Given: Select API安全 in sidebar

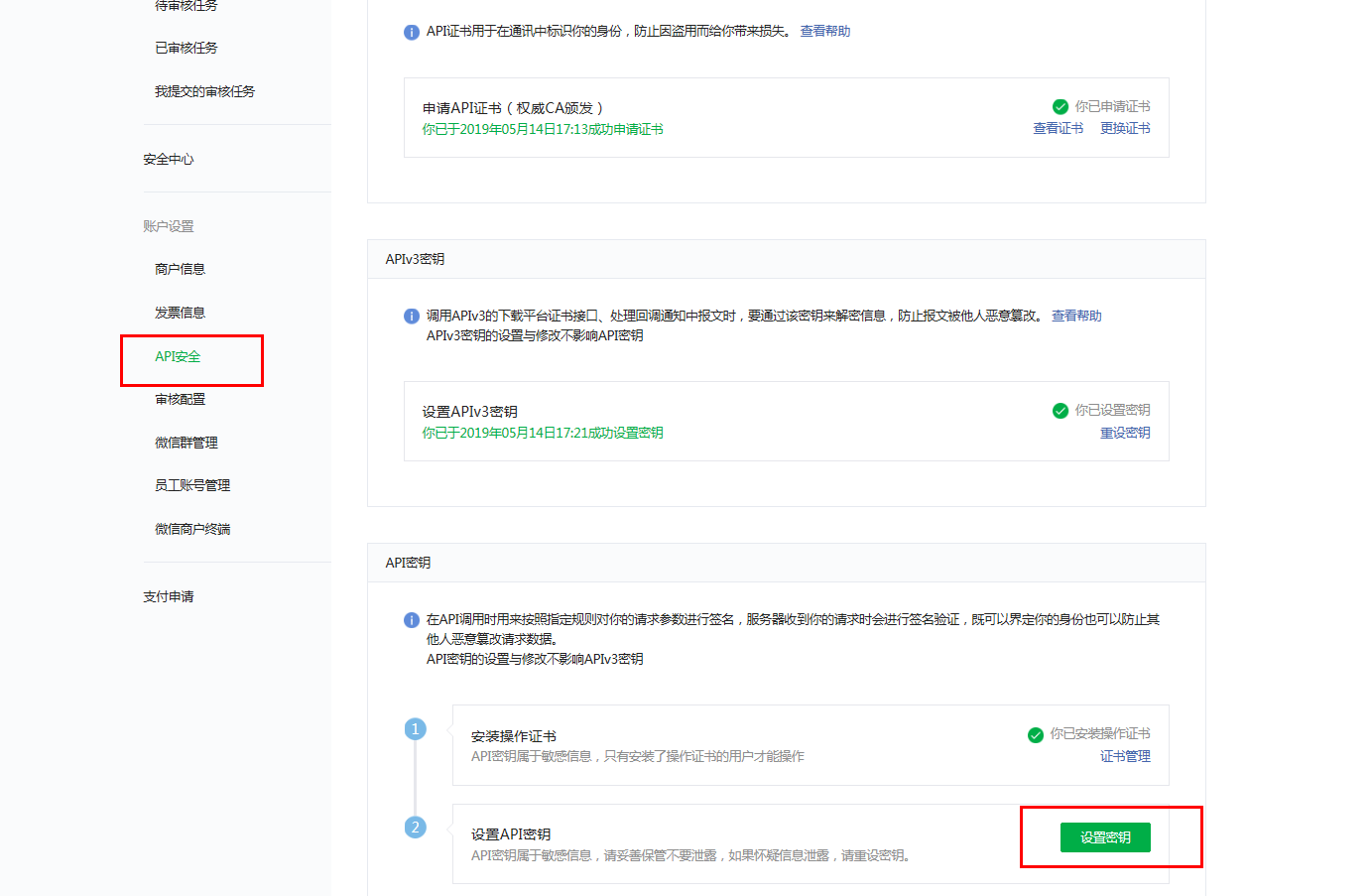Looking at the screenshot, I should [x=178, y=356].
